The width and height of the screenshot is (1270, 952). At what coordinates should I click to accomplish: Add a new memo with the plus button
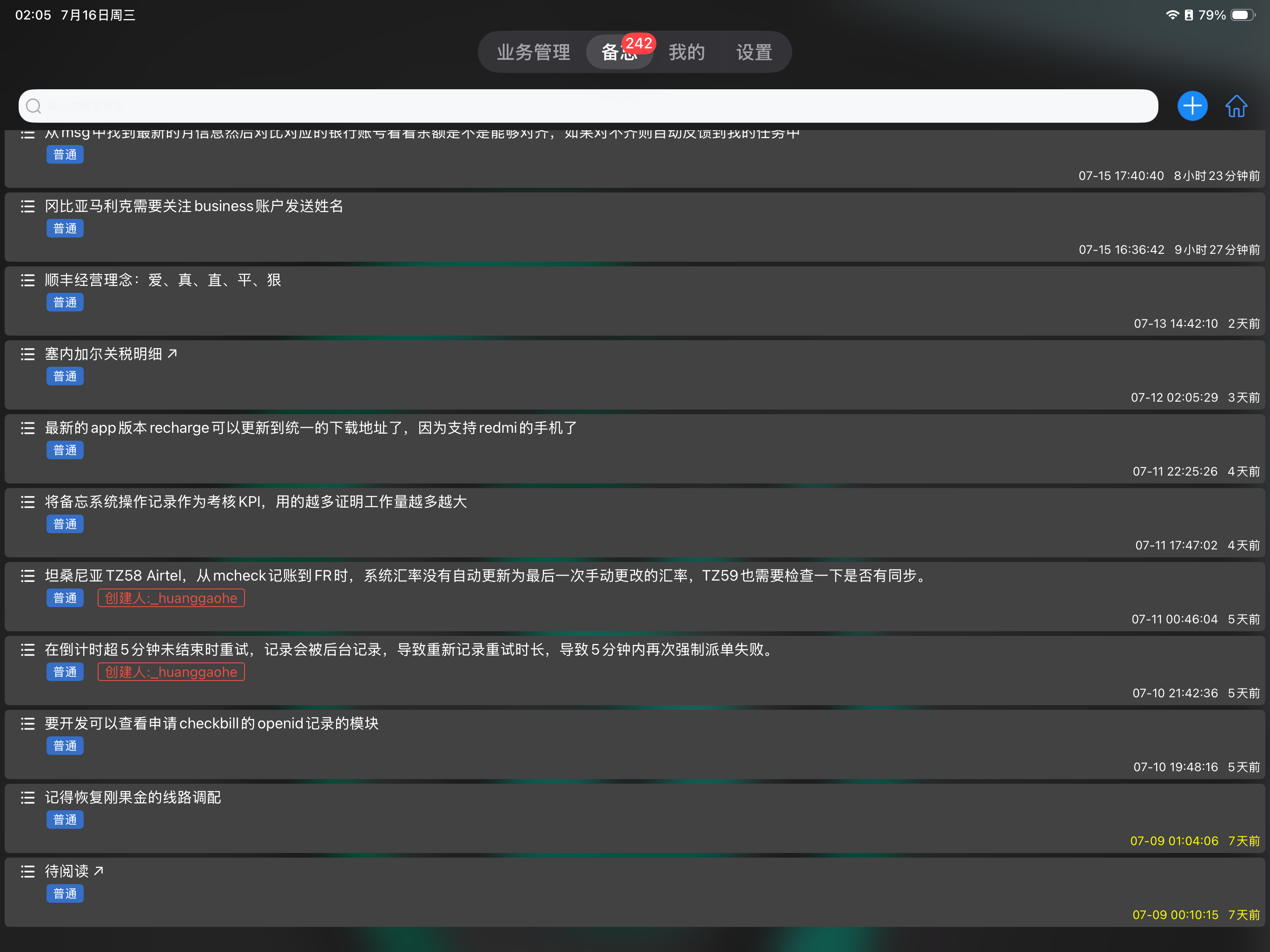[1192, 106]
